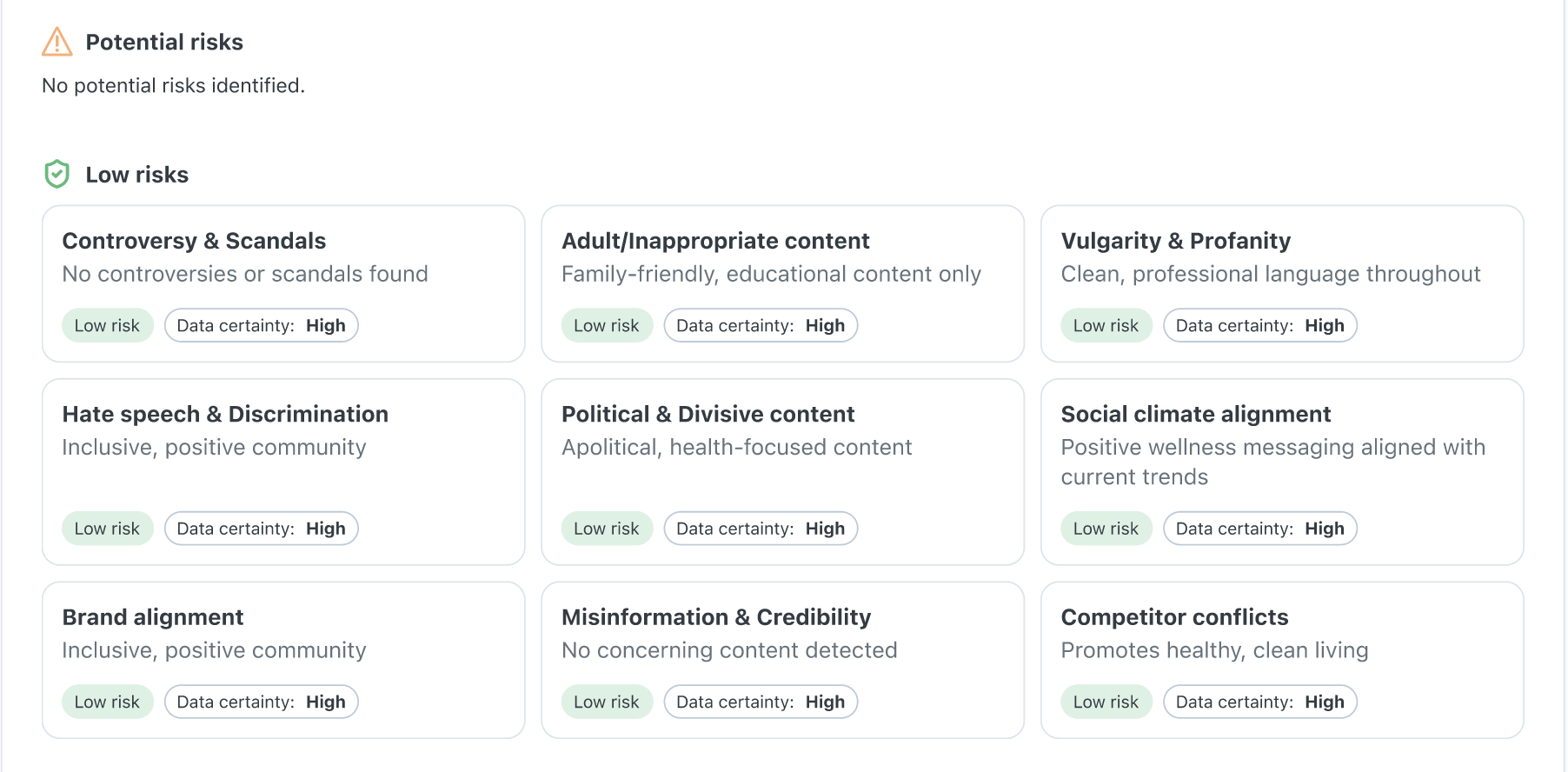The width and height of the screenshot is (1568, 772).
Task: Click Data certainty badge in Vulgarity & Profanity
Action: point(1259,326)
